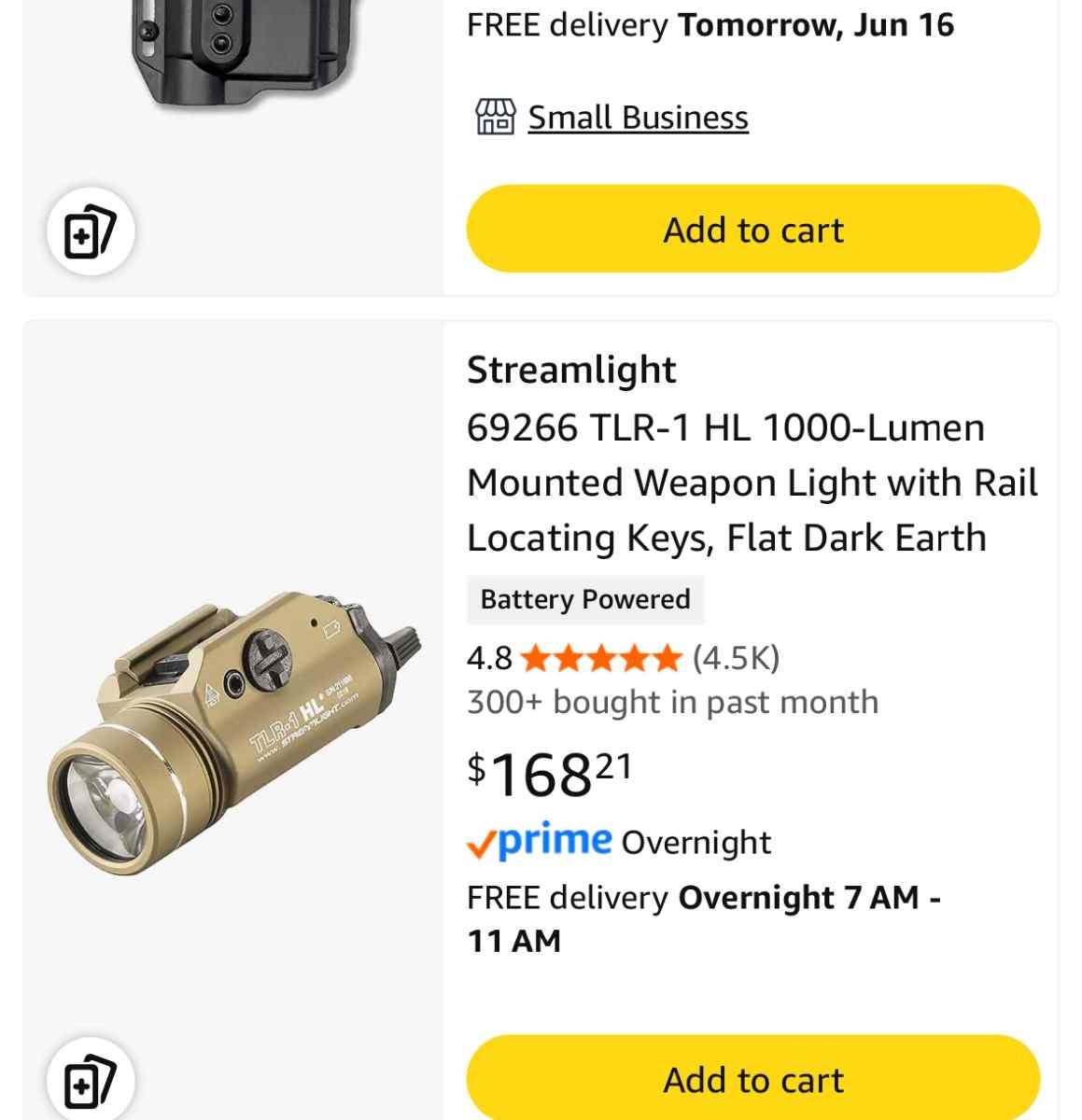This screenshot has height=1120, width=1082.
Task: Click the $168.21 price
Action: pos(550,774)
